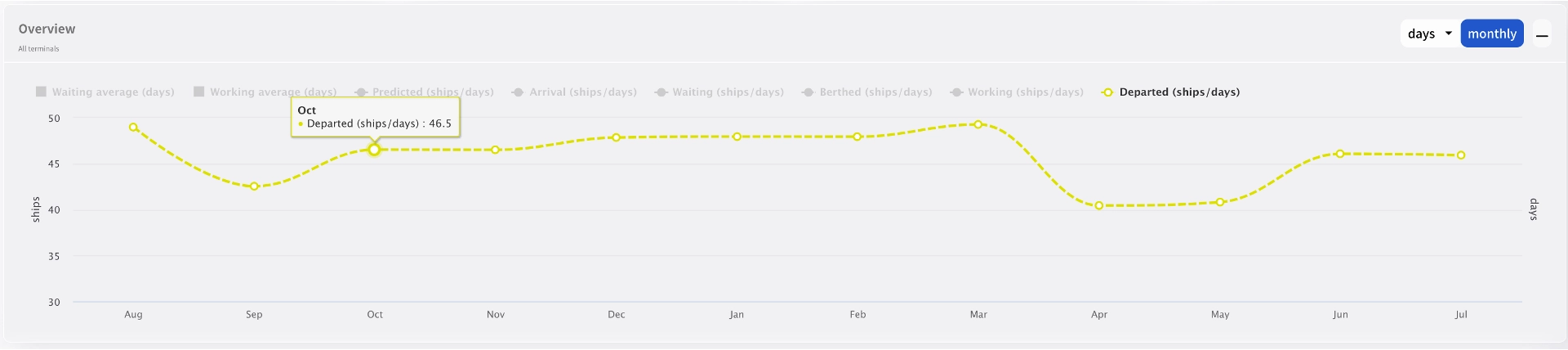Click the Overview panel title
Viewport: 1568px width, 350px height.
click(47, 29)
